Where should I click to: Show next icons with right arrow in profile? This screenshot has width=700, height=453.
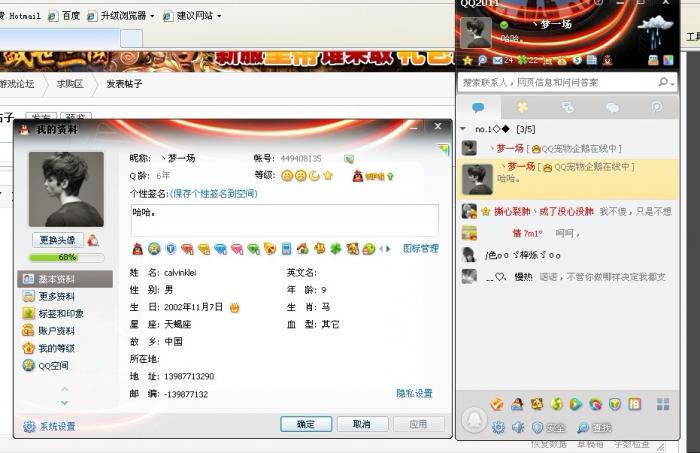[388, 249]
